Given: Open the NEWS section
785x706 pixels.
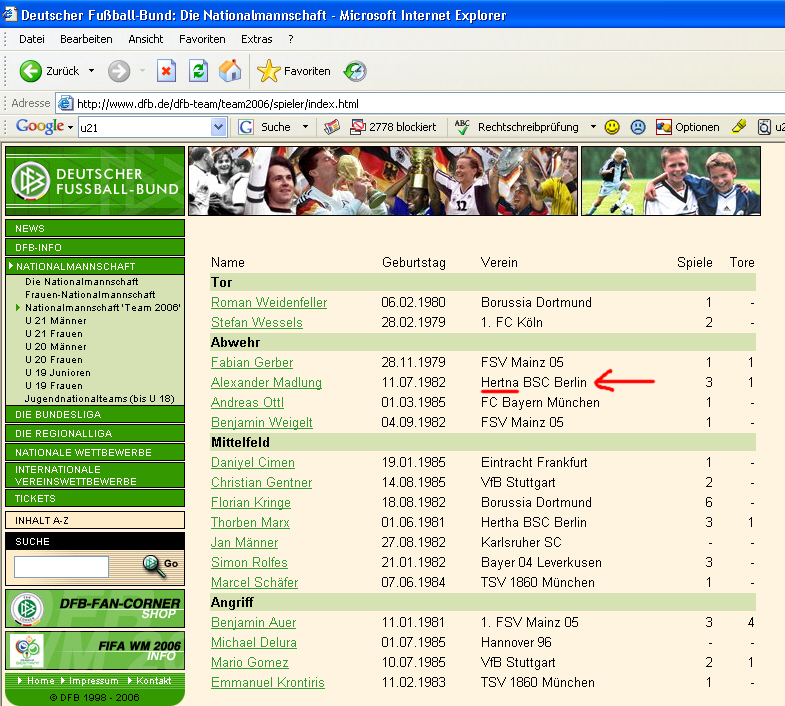Looking at the screenshot, I should [95, 228].
